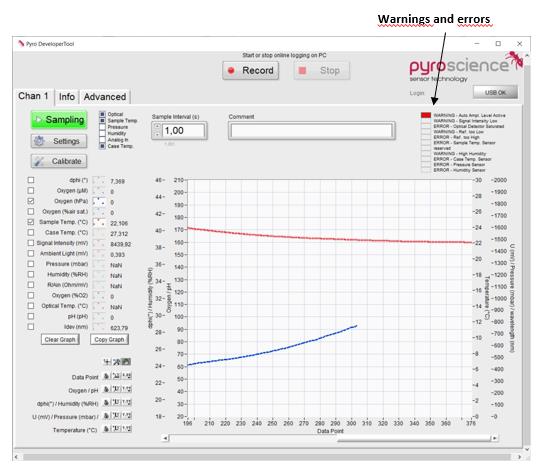Toggle the Sample Temp measurement checkbox
The height and width of the screenshot is (468, 540).
(102, 121)
